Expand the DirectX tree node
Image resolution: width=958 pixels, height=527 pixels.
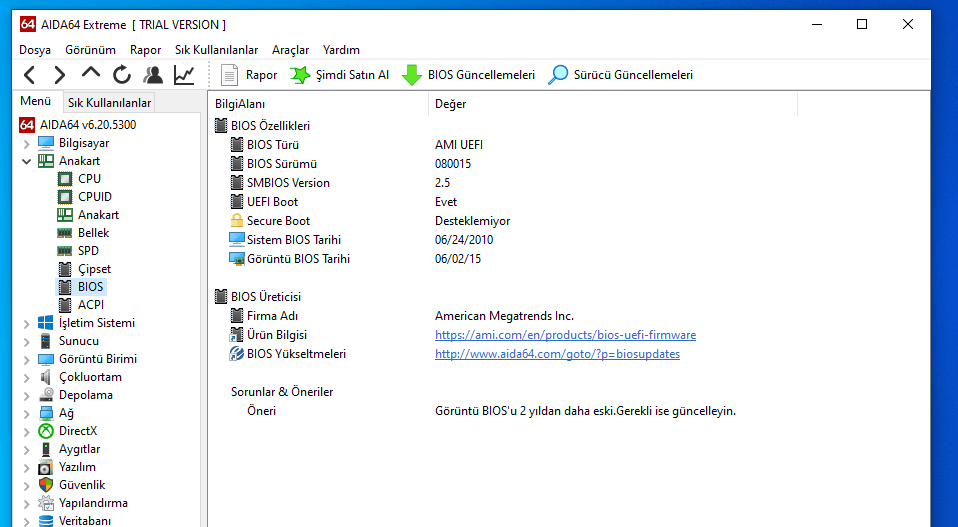26,432
